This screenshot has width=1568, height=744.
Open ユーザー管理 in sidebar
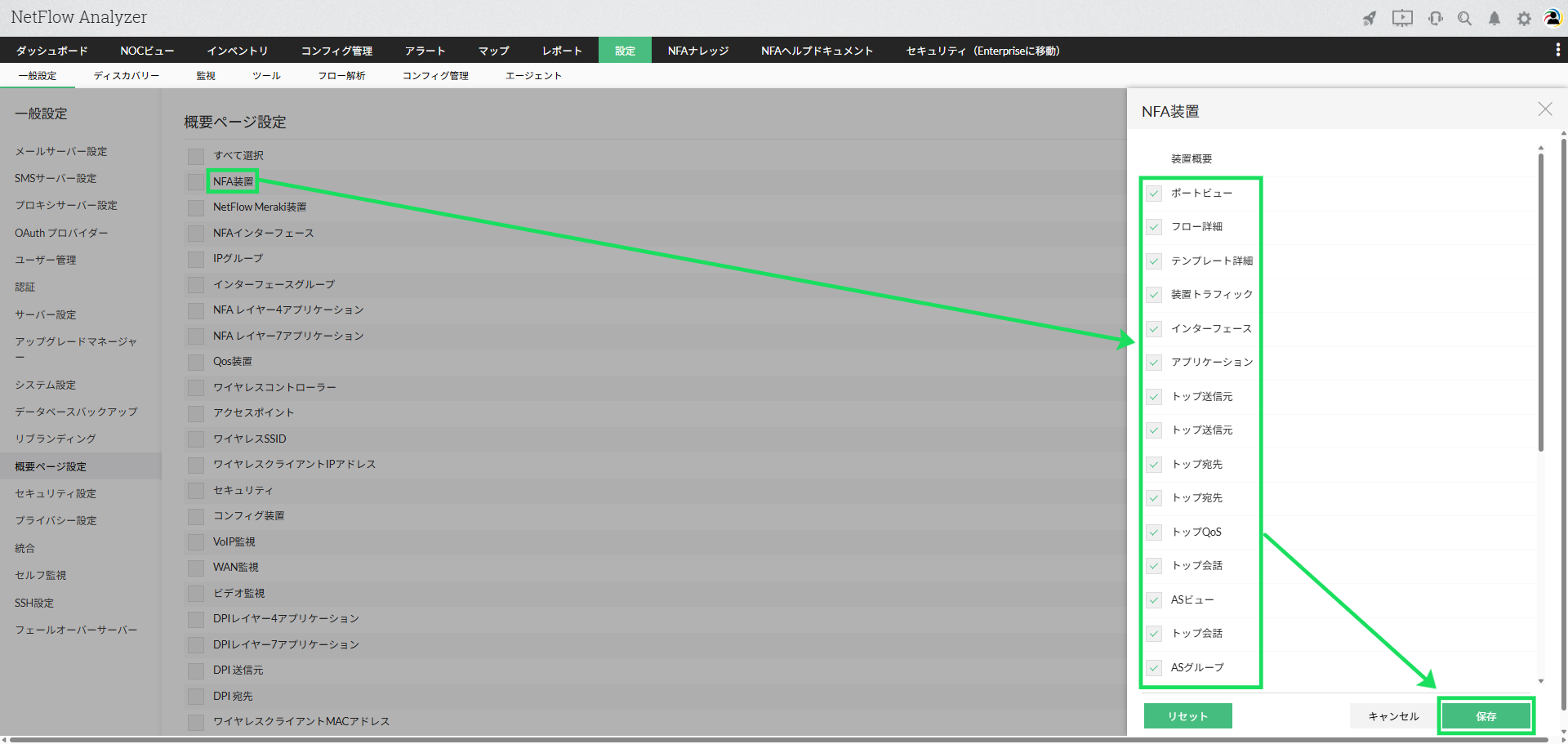(46, 261)
